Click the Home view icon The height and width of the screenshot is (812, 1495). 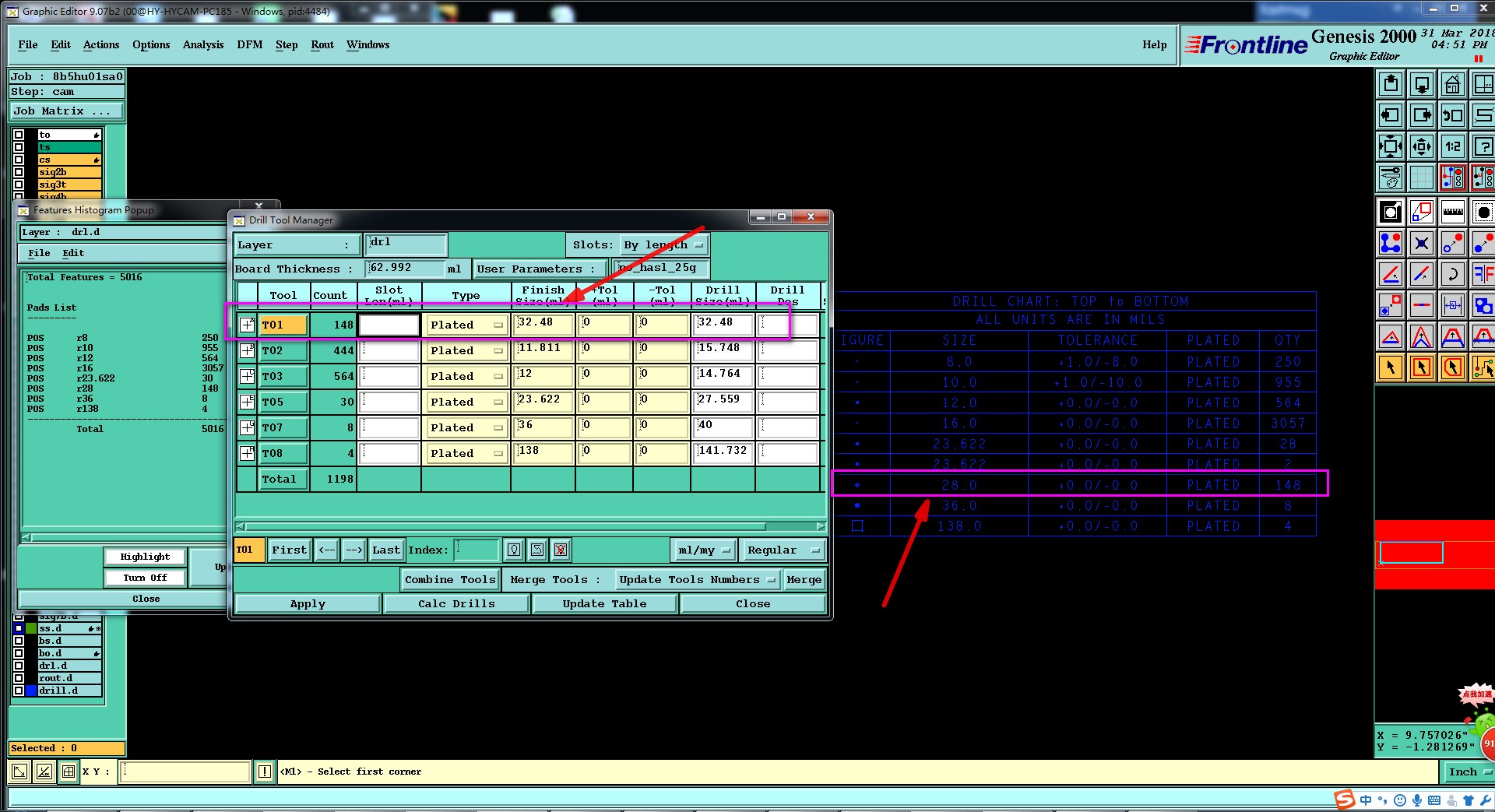tap(1452, 84)
